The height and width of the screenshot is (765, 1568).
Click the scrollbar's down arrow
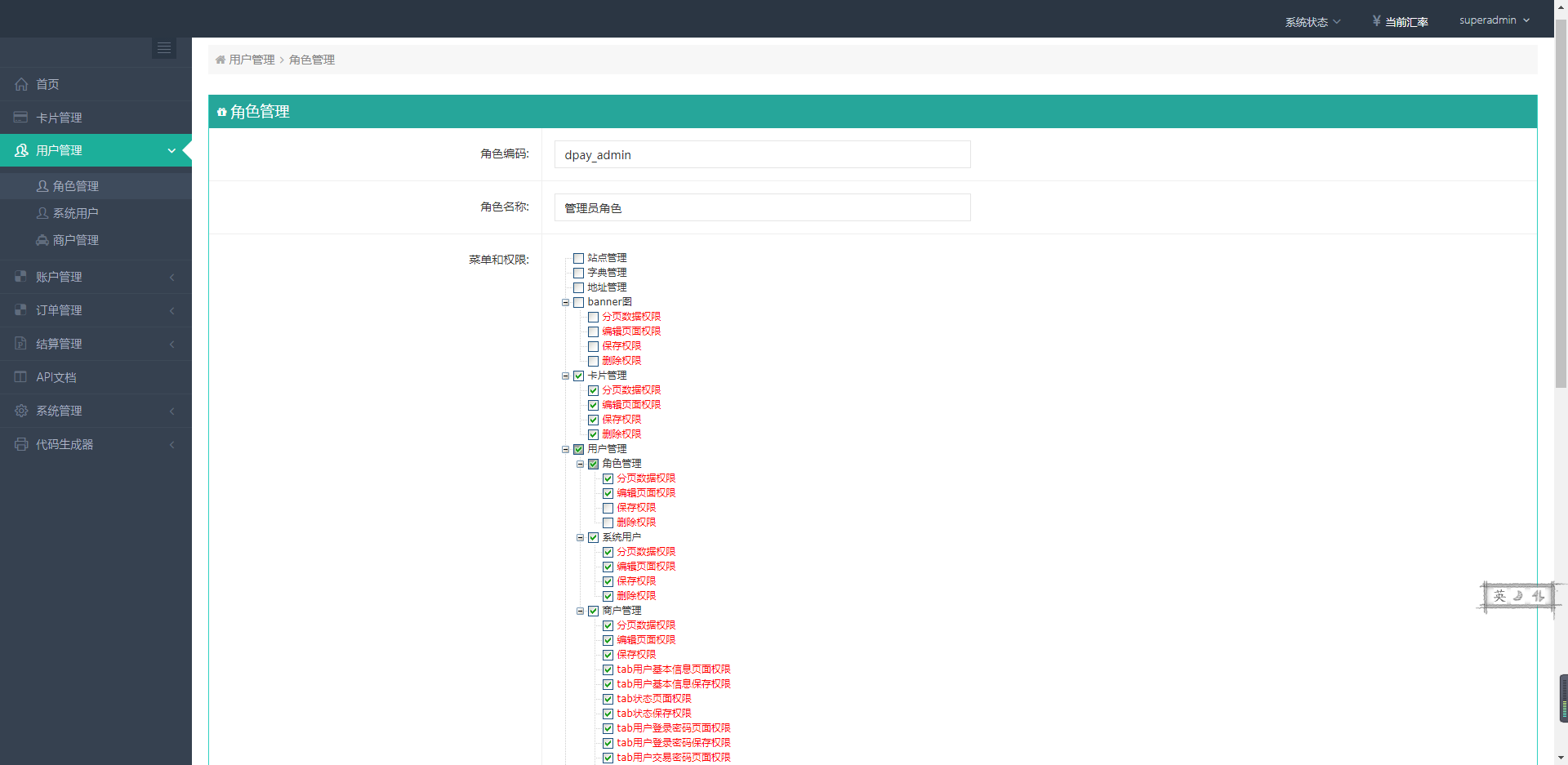coord(1561,758)
